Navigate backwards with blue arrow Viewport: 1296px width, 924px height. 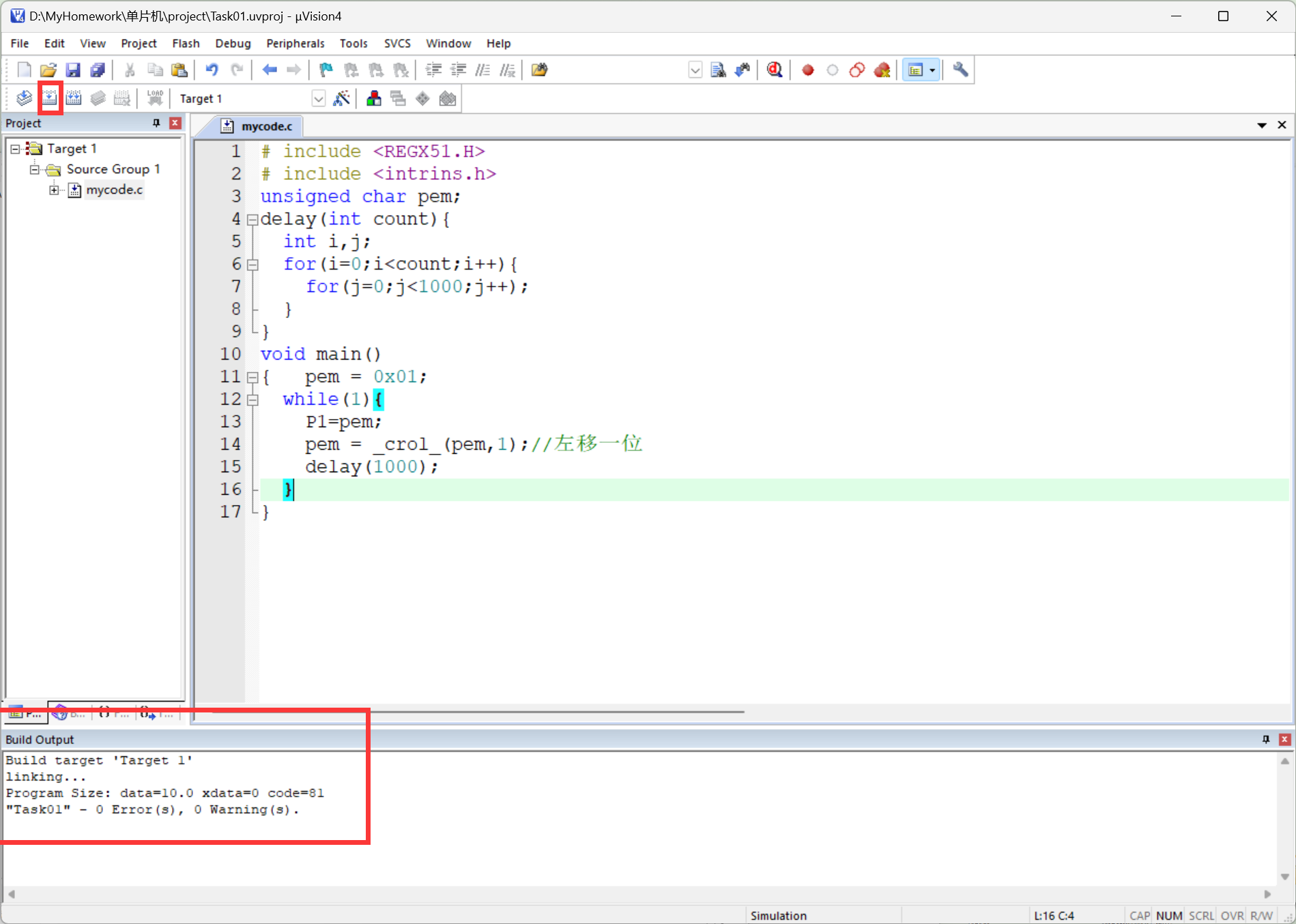click(x=270, y=70)
